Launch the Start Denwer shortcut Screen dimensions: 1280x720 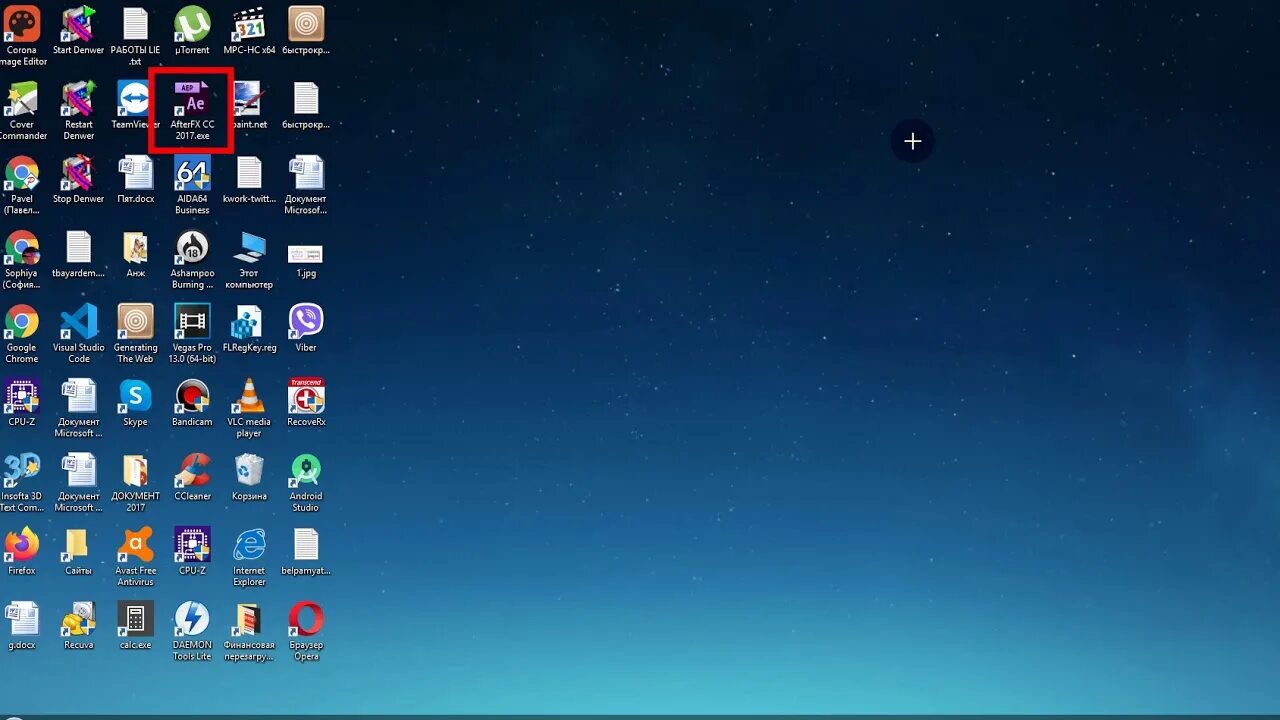point(78,31)
